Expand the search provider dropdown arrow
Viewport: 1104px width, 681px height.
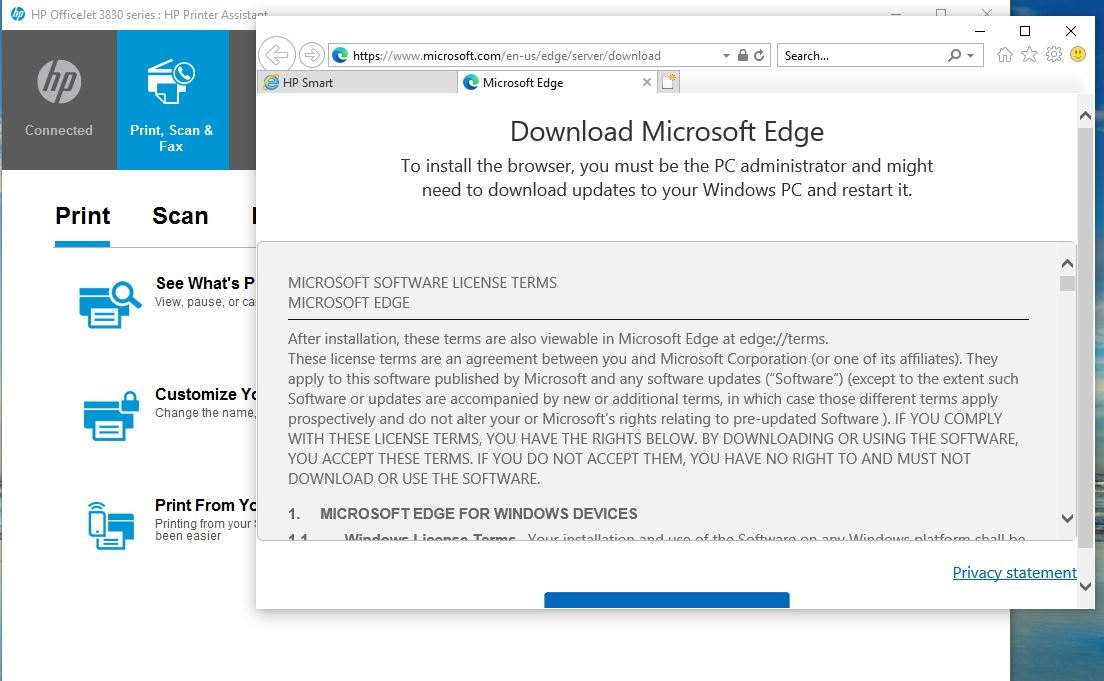[x=971, y=55]
